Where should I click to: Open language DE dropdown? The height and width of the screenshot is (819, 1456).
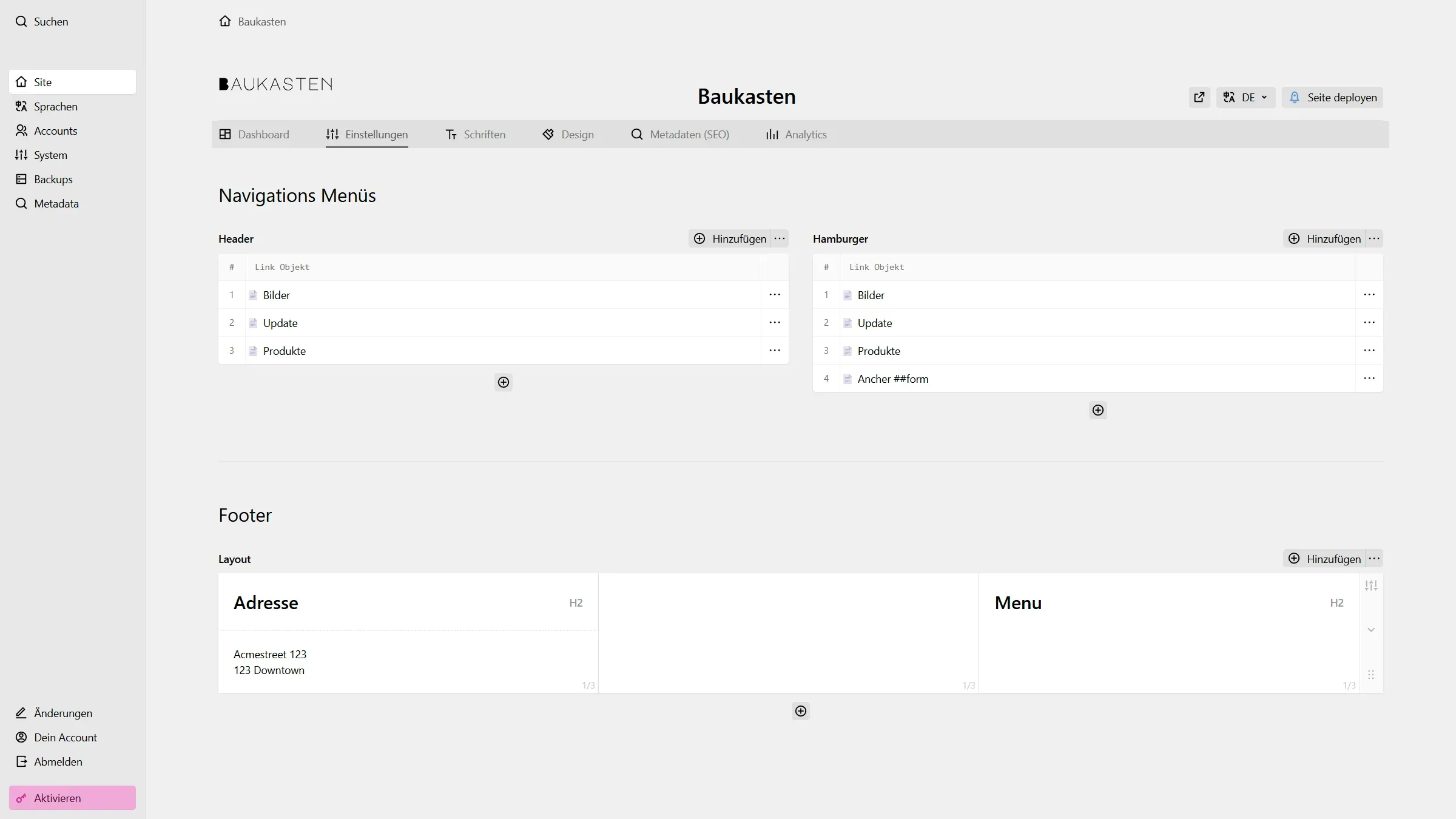(1246, 97)
